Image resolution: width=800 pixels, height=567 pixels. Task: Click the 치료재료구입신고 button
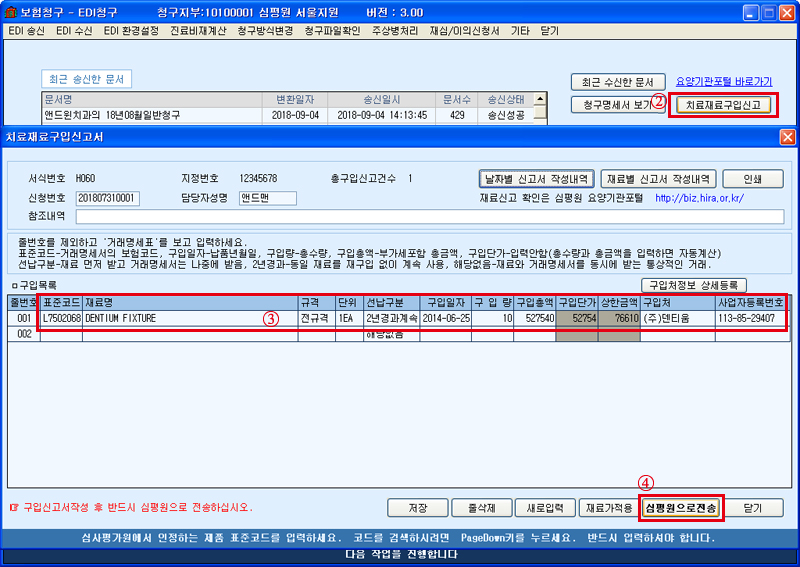click(x=724, y=104)
